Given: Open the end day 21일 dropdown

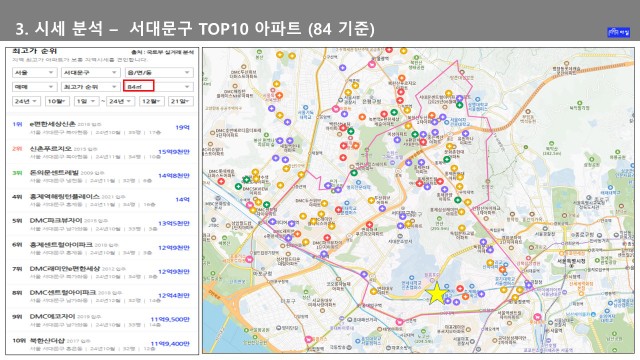Looking at the screenshot, I should pyautogui.click(x=180, y=101).
